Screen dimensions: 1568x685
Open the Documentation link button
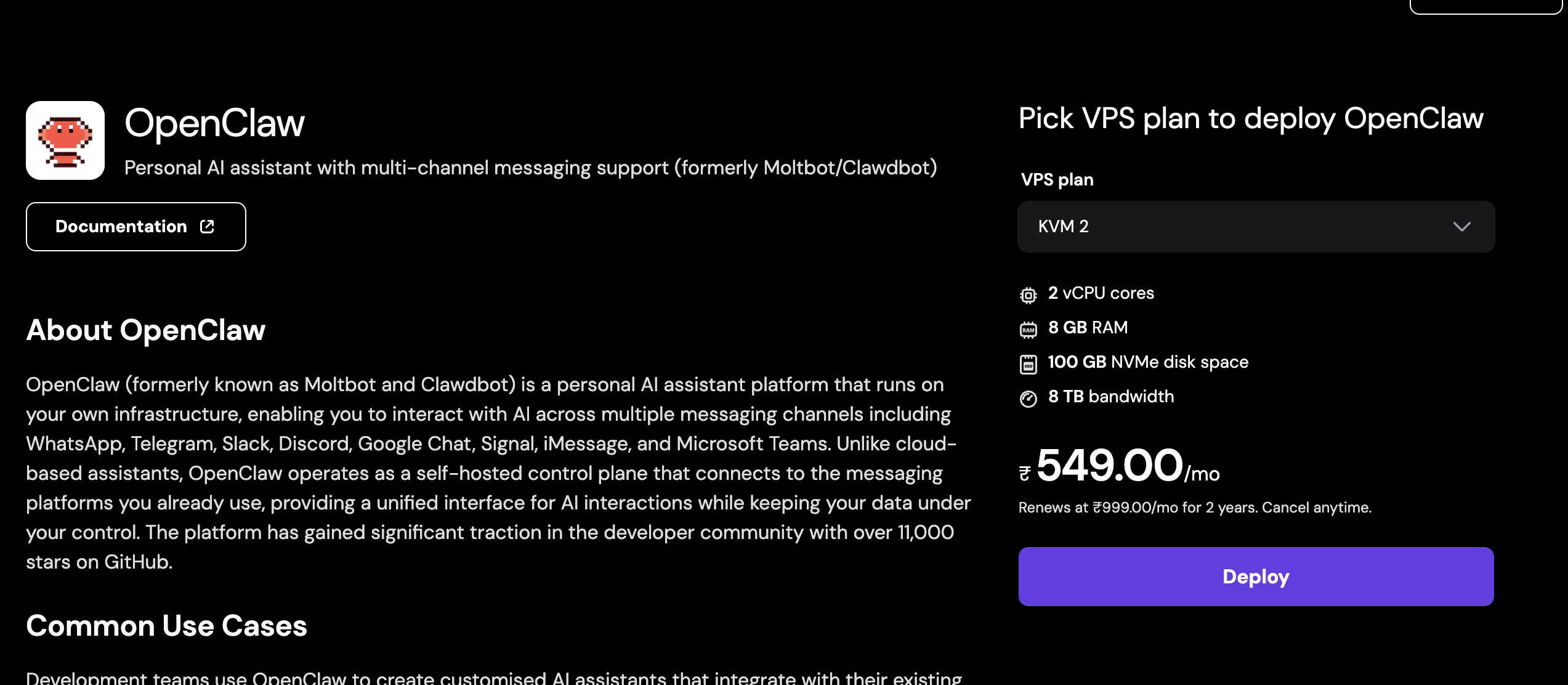pos(136,227)
